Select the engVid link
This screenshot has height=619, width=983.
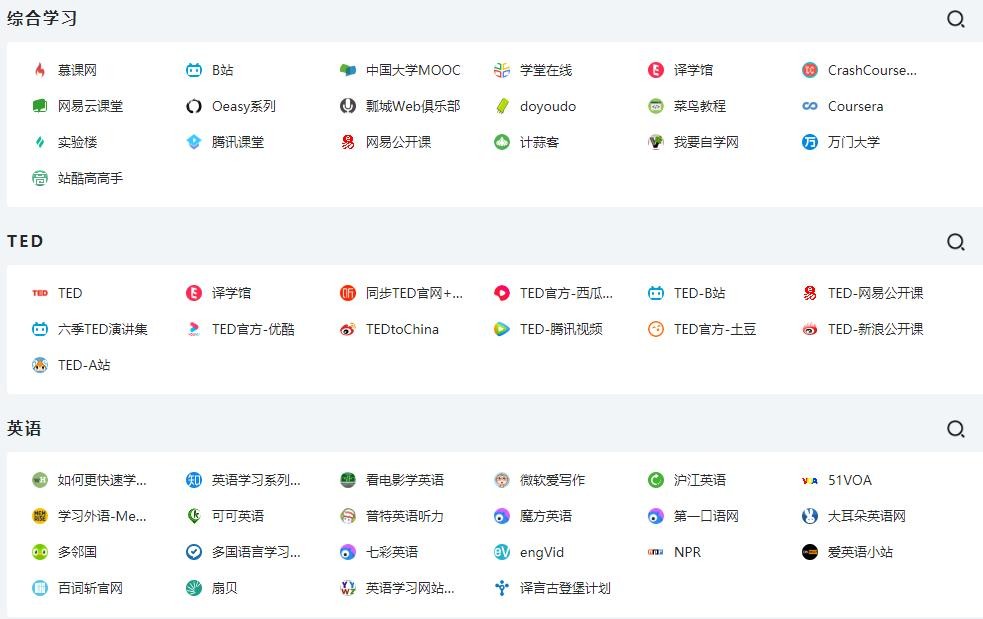coord(541,552)
